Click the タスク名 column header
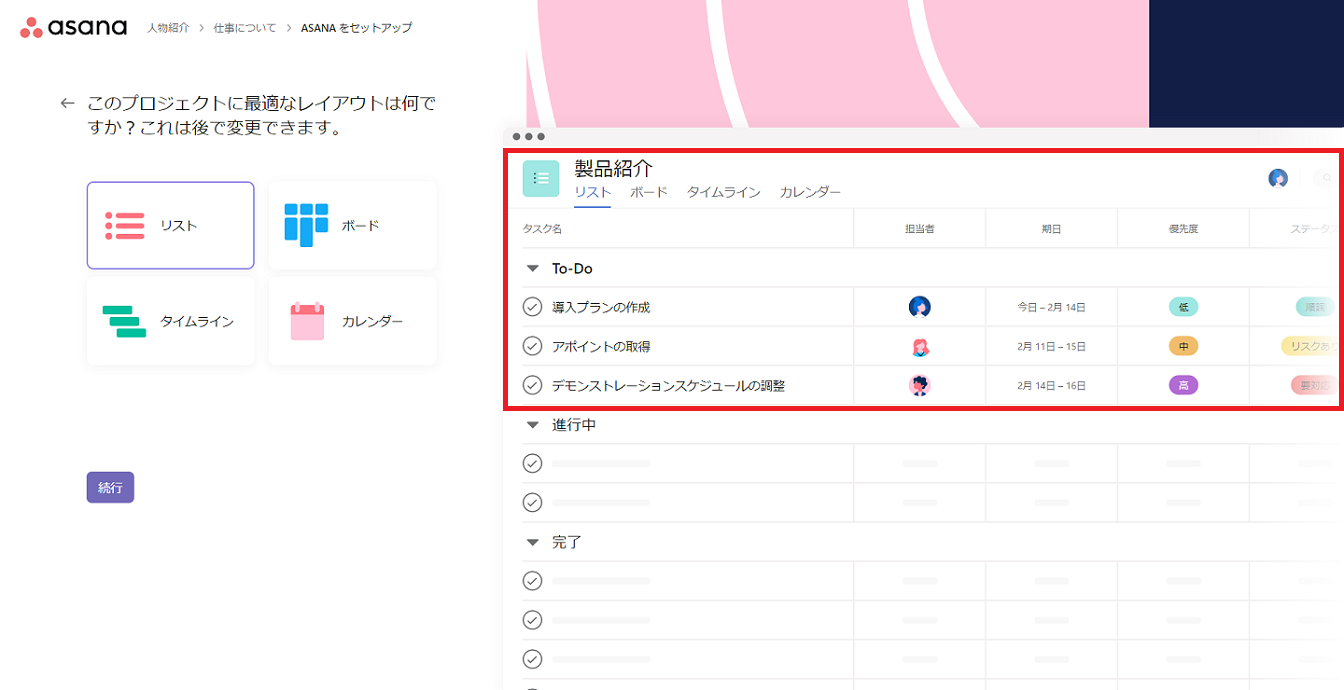Image resolution: width=1344 pixels, height=690 pixels. point(542,229)
